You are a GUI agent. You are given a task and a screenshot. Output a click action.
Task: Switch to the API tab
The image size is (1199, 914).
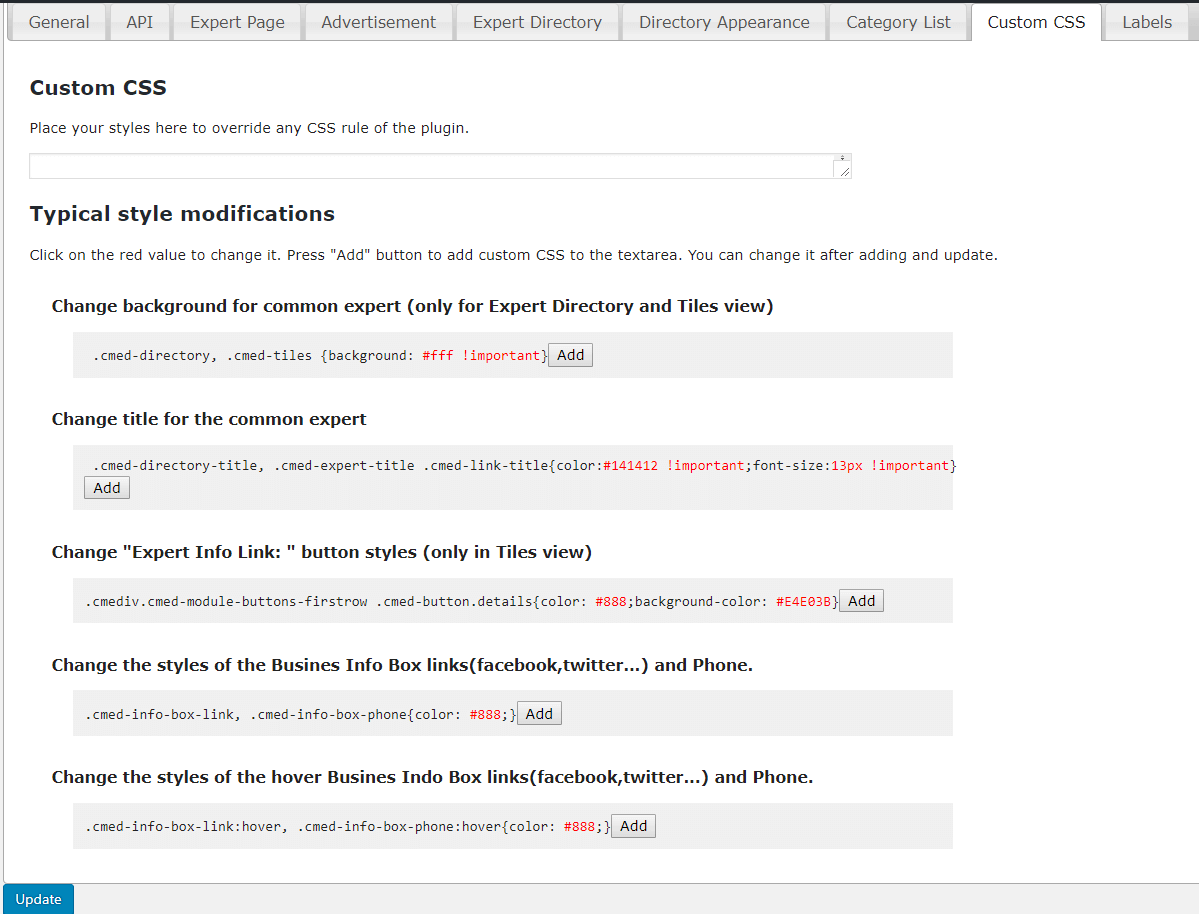[x=140, y=22]
